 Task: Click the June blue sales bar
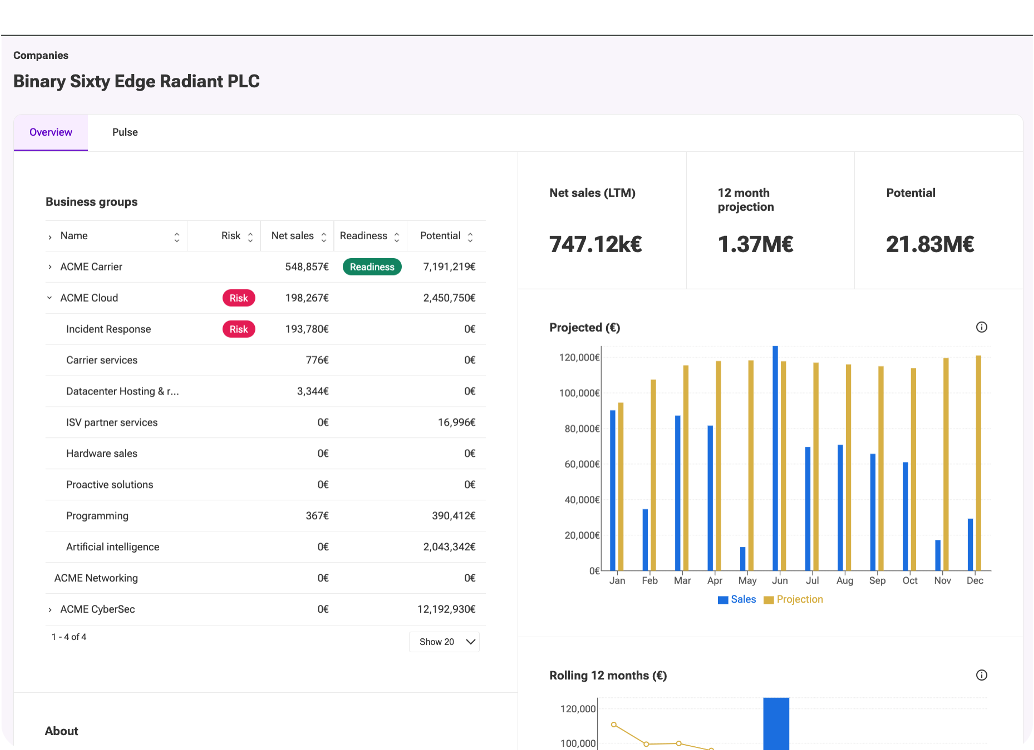point(775,458)
